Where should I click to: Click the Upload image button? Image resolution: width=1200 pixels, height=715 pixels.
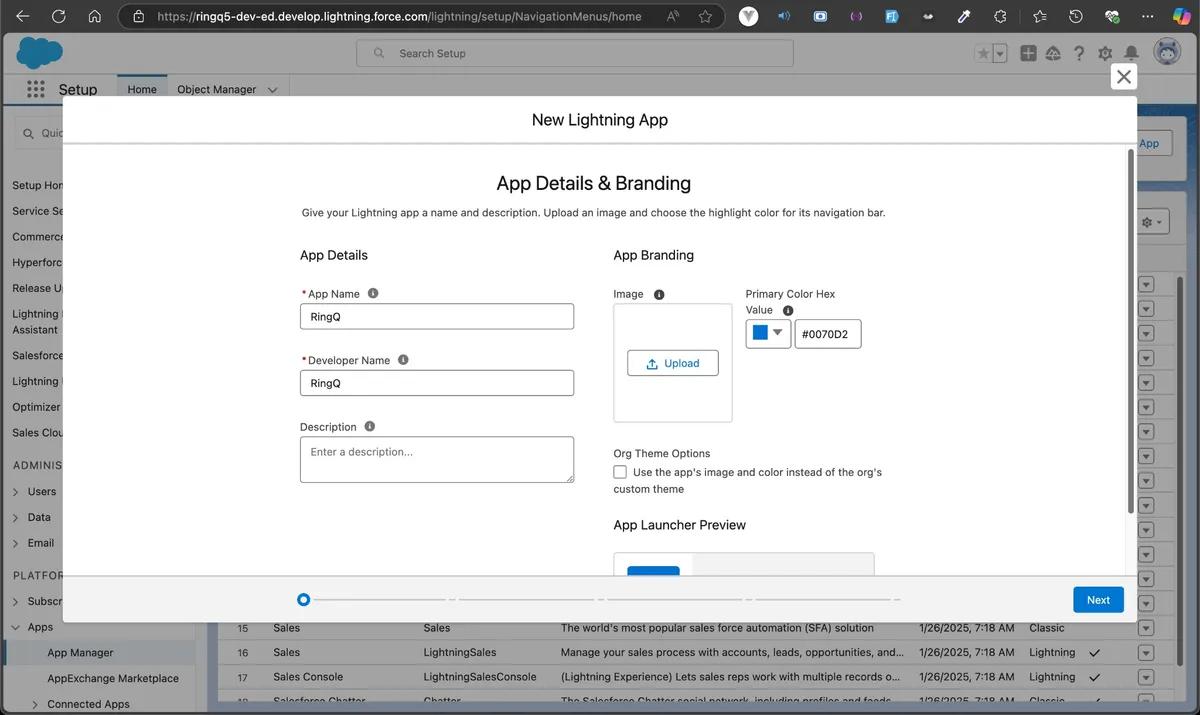click(x=673, y=363)
